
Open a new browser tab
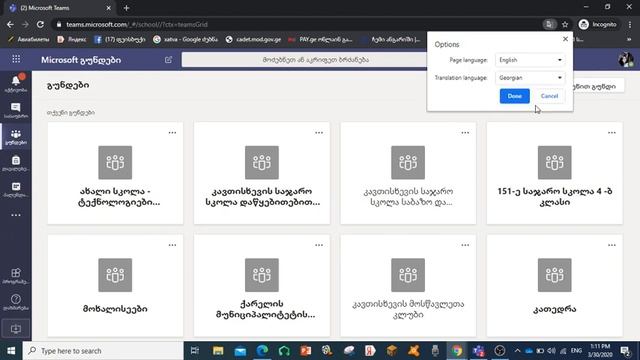tap(126, 8)
